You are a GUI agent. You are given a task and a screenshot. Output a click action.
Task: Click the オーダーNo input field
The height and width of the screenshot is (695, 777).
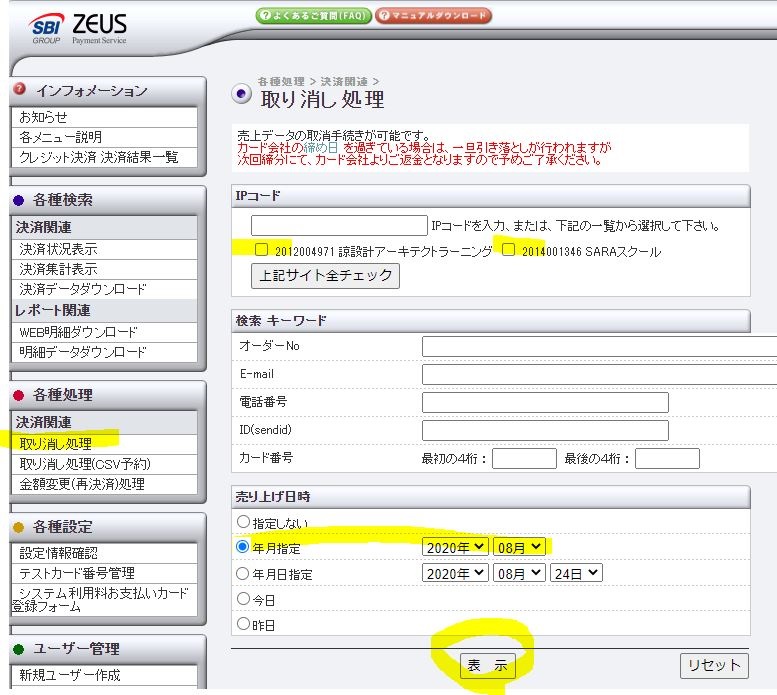point(598,346)
